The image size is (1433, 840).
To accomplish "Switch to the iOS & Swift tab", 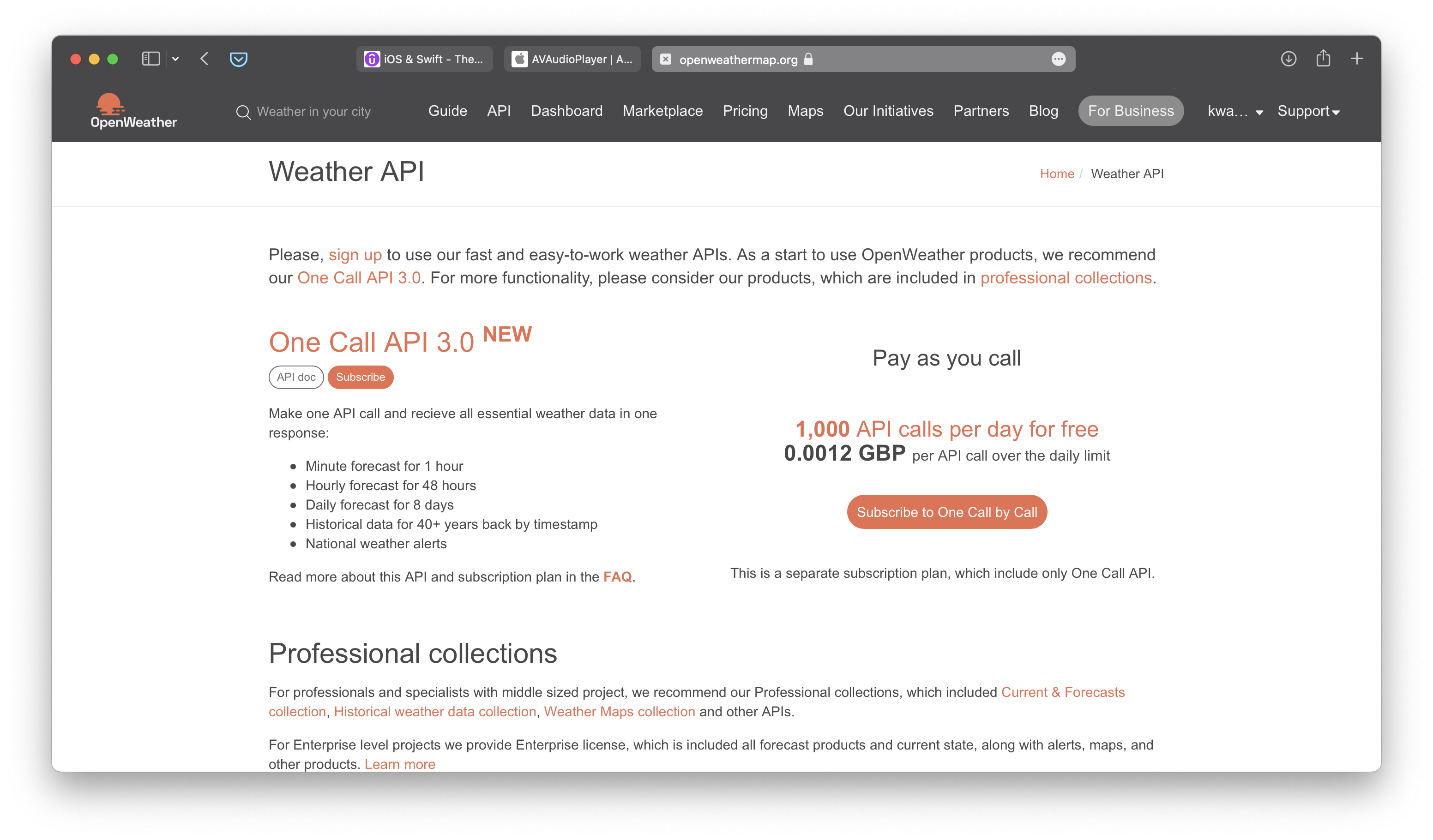I will pos(424,59).
